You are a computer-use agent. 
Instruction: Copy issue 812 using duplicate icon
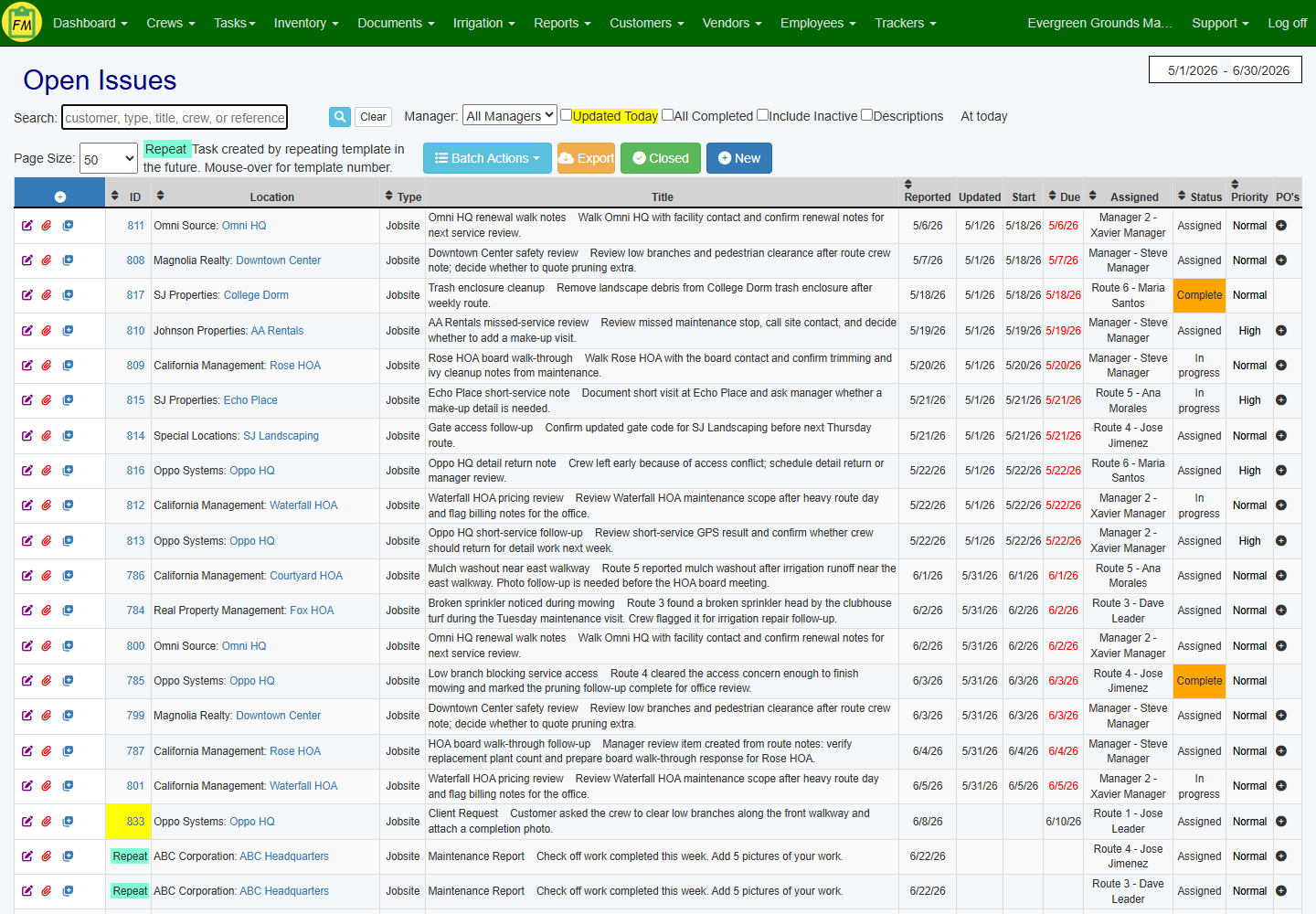click(68, 505)
